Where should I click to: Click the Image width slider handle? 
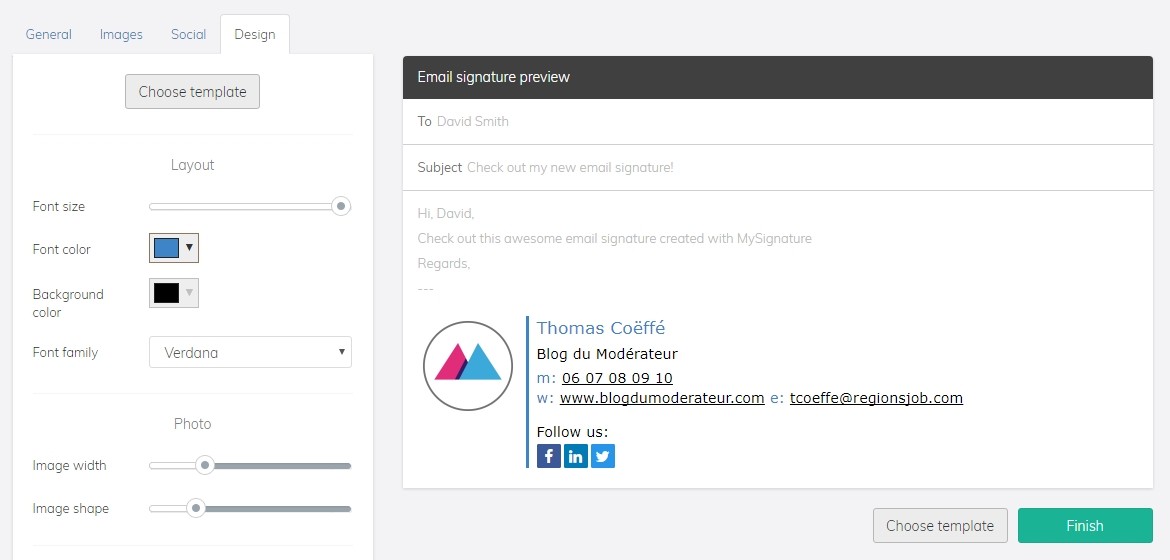pyautogui.click(x=204, y=466)
